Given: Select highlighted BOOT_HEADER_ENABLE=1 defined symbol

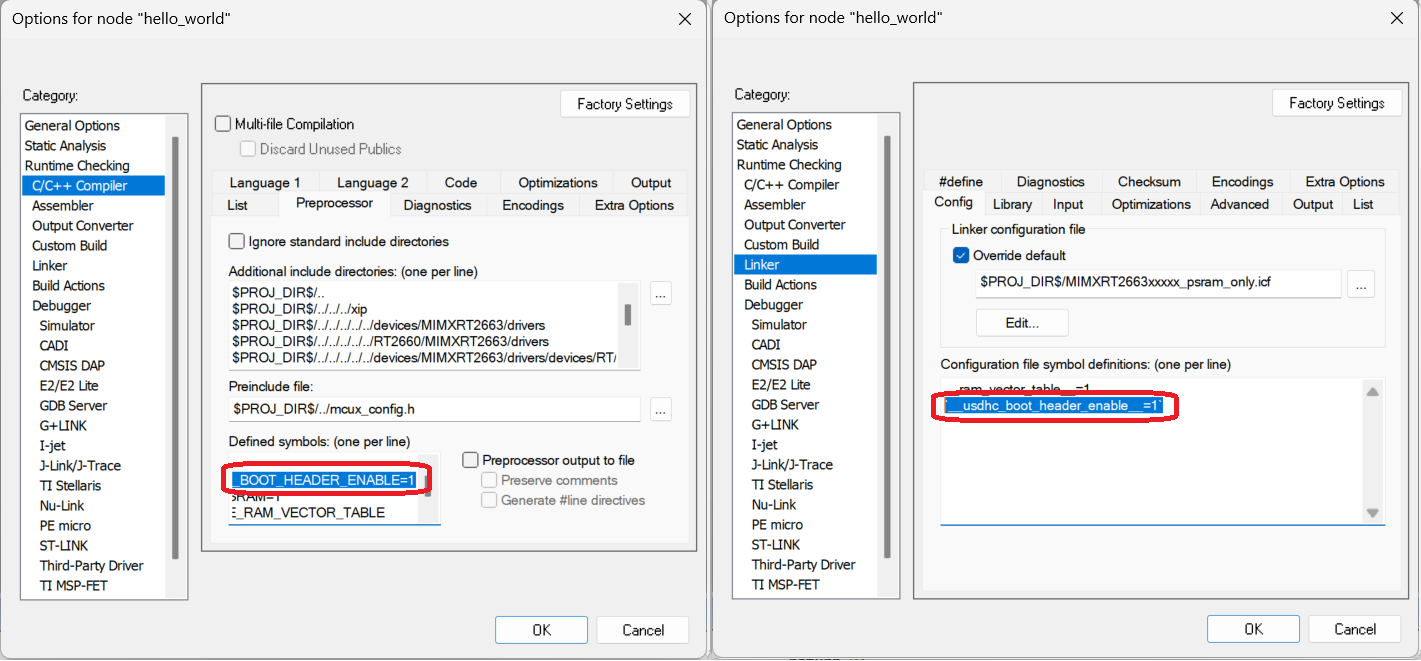Looking at the screenshot, I should click(323, 480).
